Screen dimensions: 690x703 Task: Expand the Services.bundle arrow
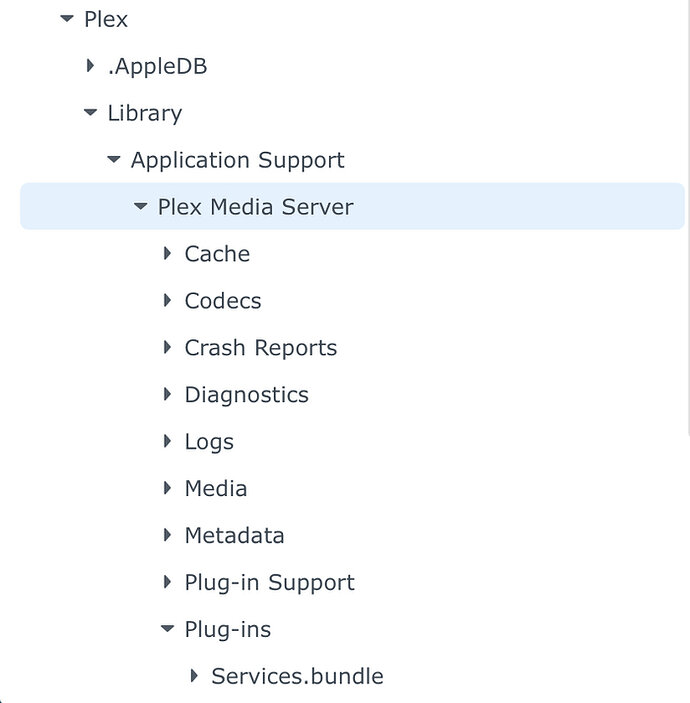194,677
